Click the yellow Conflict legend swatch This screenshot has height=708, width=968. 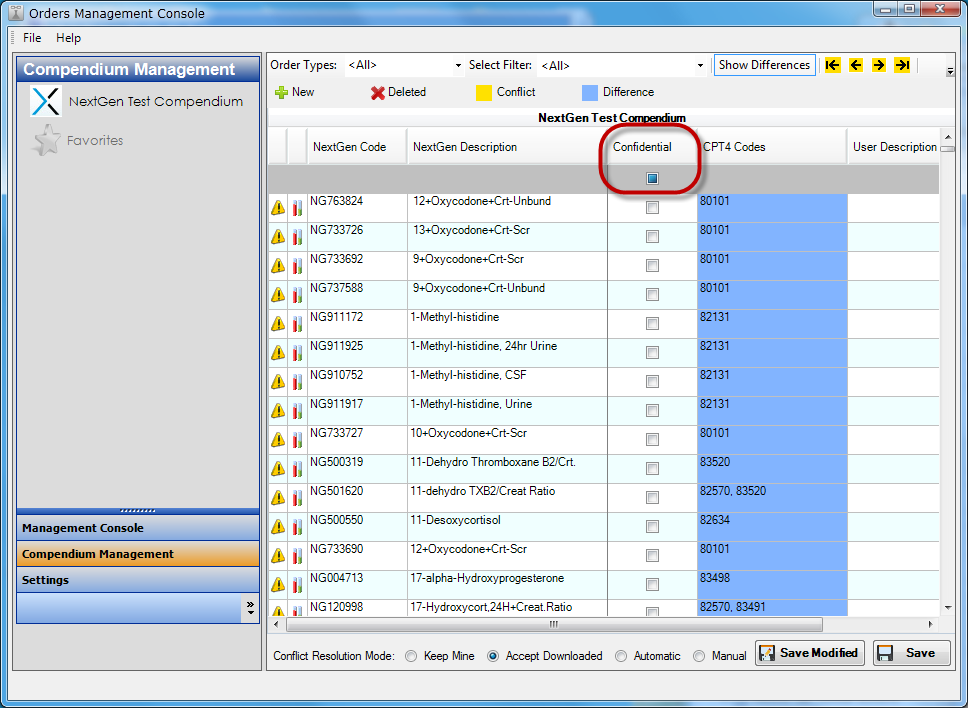click(x=484, y=93)
